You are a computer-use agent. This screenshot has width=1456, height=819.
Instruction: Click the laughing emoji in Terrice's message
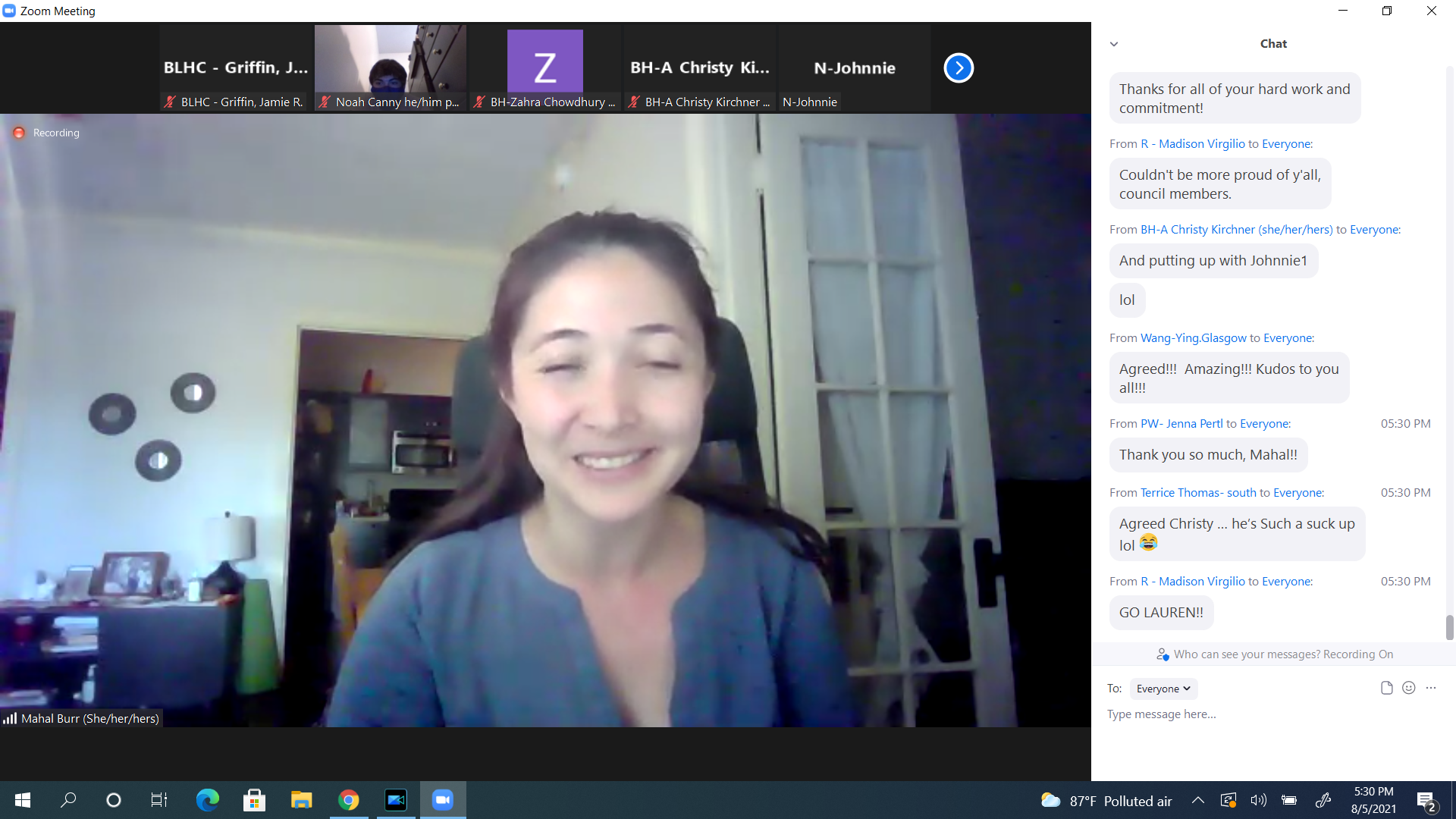coord(1148,542)
